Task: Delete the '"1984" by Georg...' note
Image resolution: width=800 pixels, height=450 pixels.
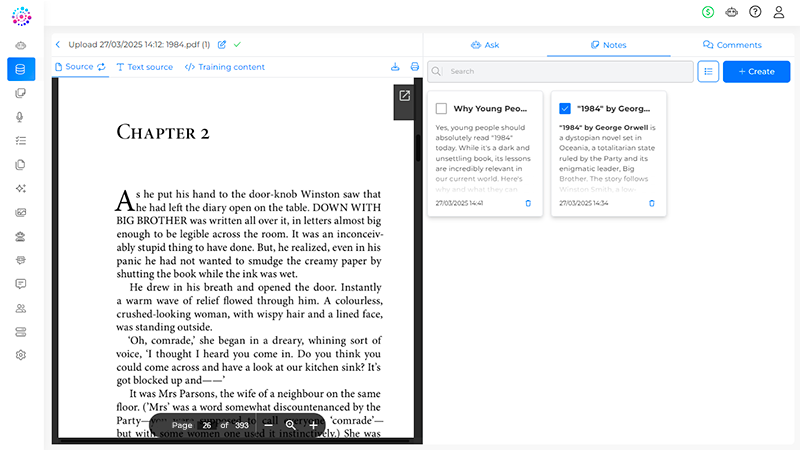Action: tap(652, 203)
